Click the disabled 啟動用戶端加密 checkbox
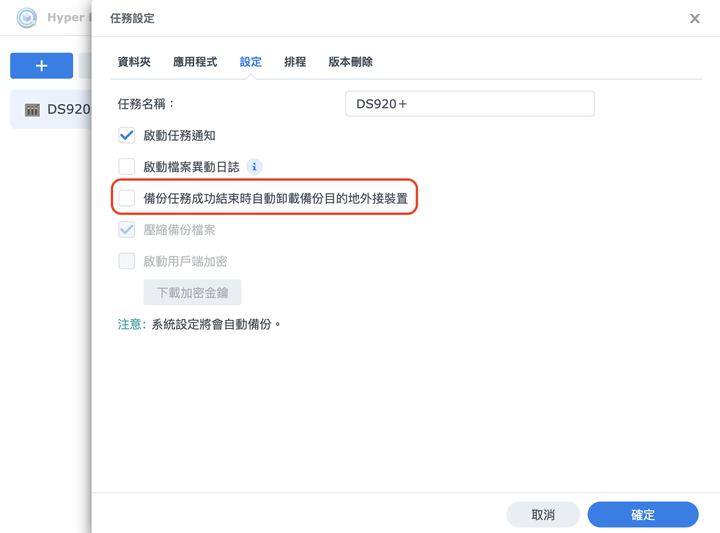 pos(127,261)
